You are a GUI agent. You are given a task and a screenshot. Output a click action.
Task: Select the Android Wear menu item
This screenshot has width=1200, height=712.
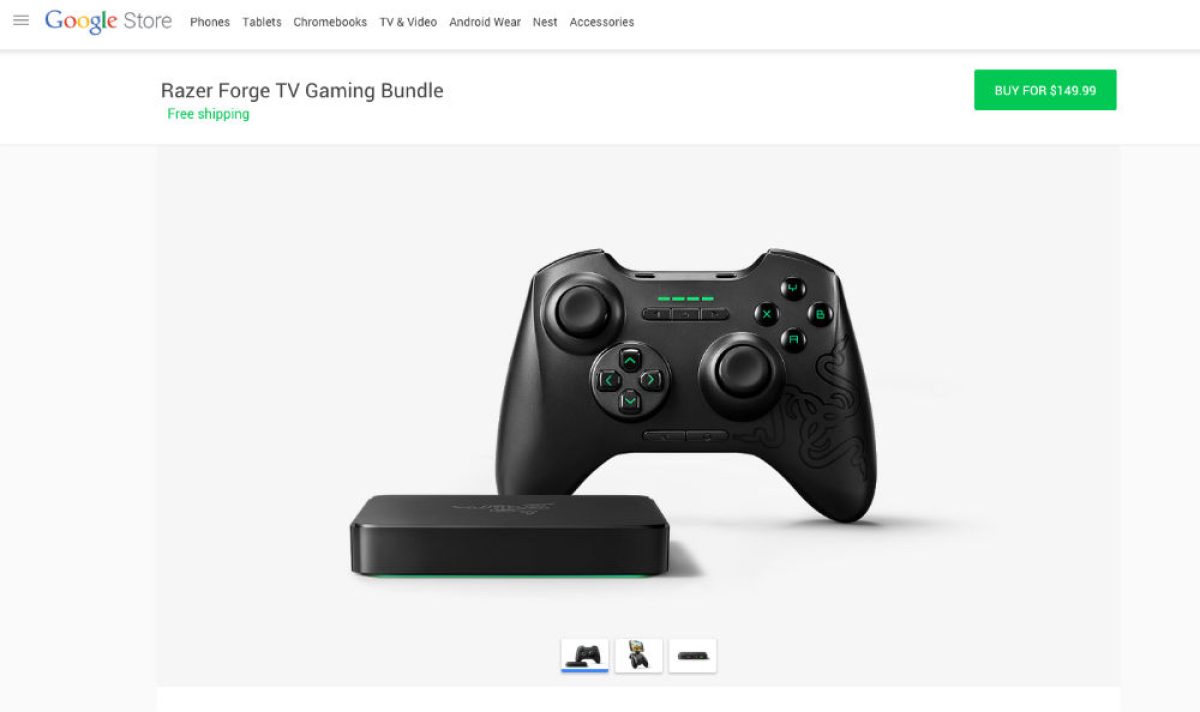coord(485,22)
